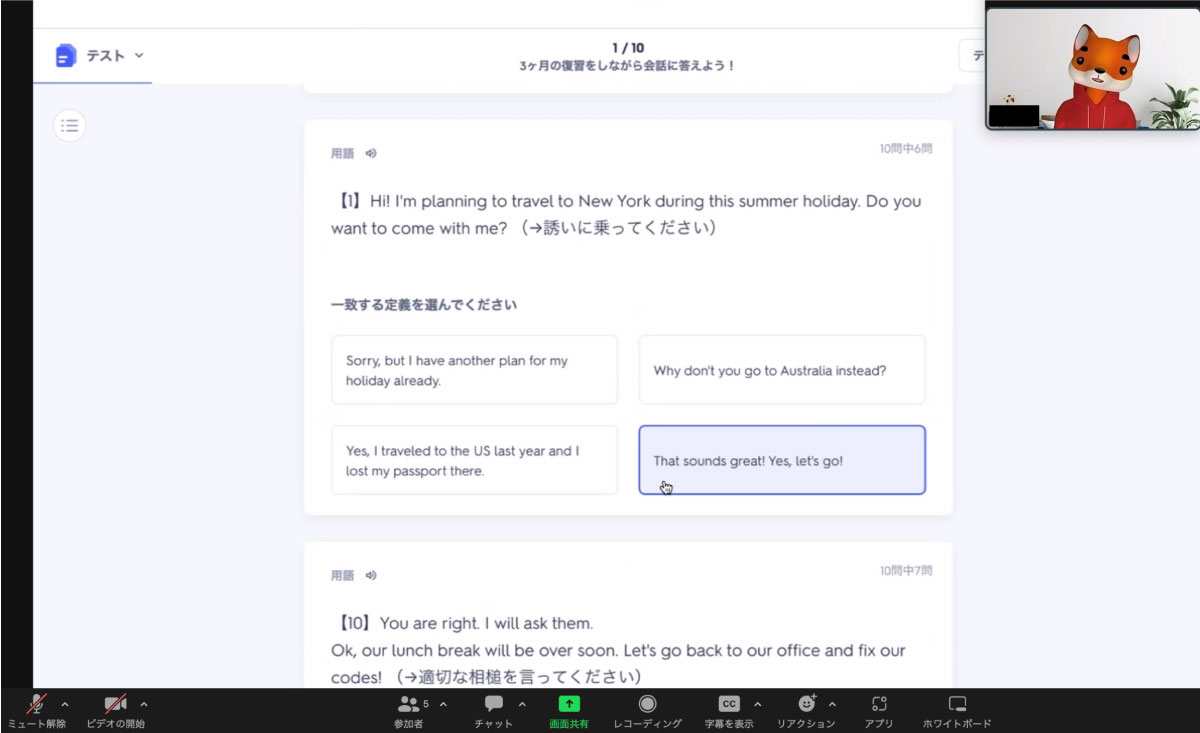Open the Apps icon
This screenshot has width=1200, height=733.
click(879, 704)
